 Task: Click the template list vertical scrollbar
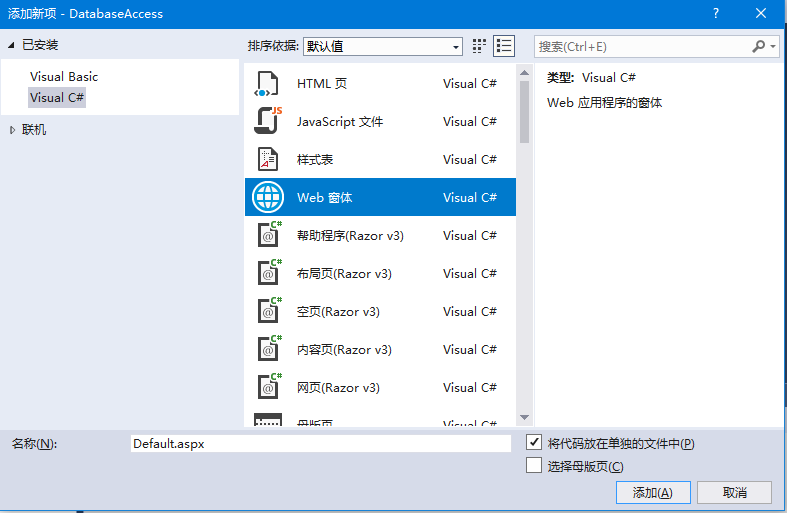pos(524,250)
